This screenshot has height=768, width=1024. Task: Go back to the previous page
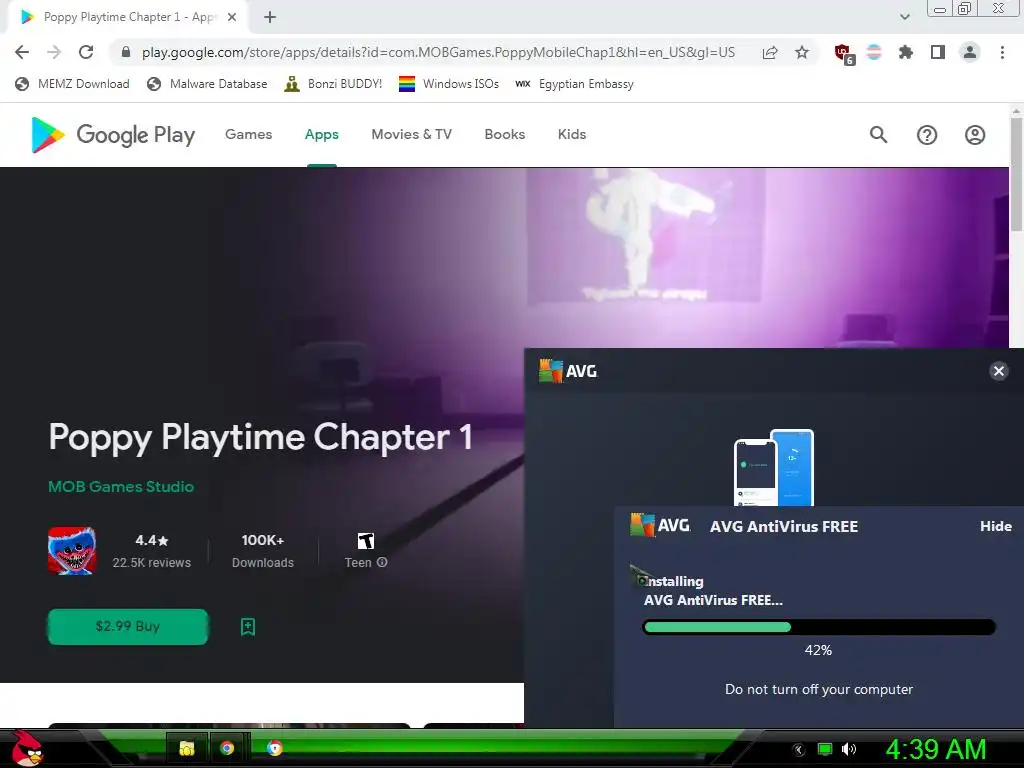point(22,52)
